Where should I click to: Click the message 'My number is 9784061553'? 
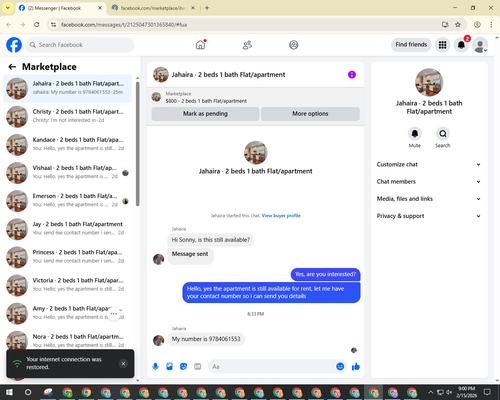pyautogui.click(x=206, y=339)
